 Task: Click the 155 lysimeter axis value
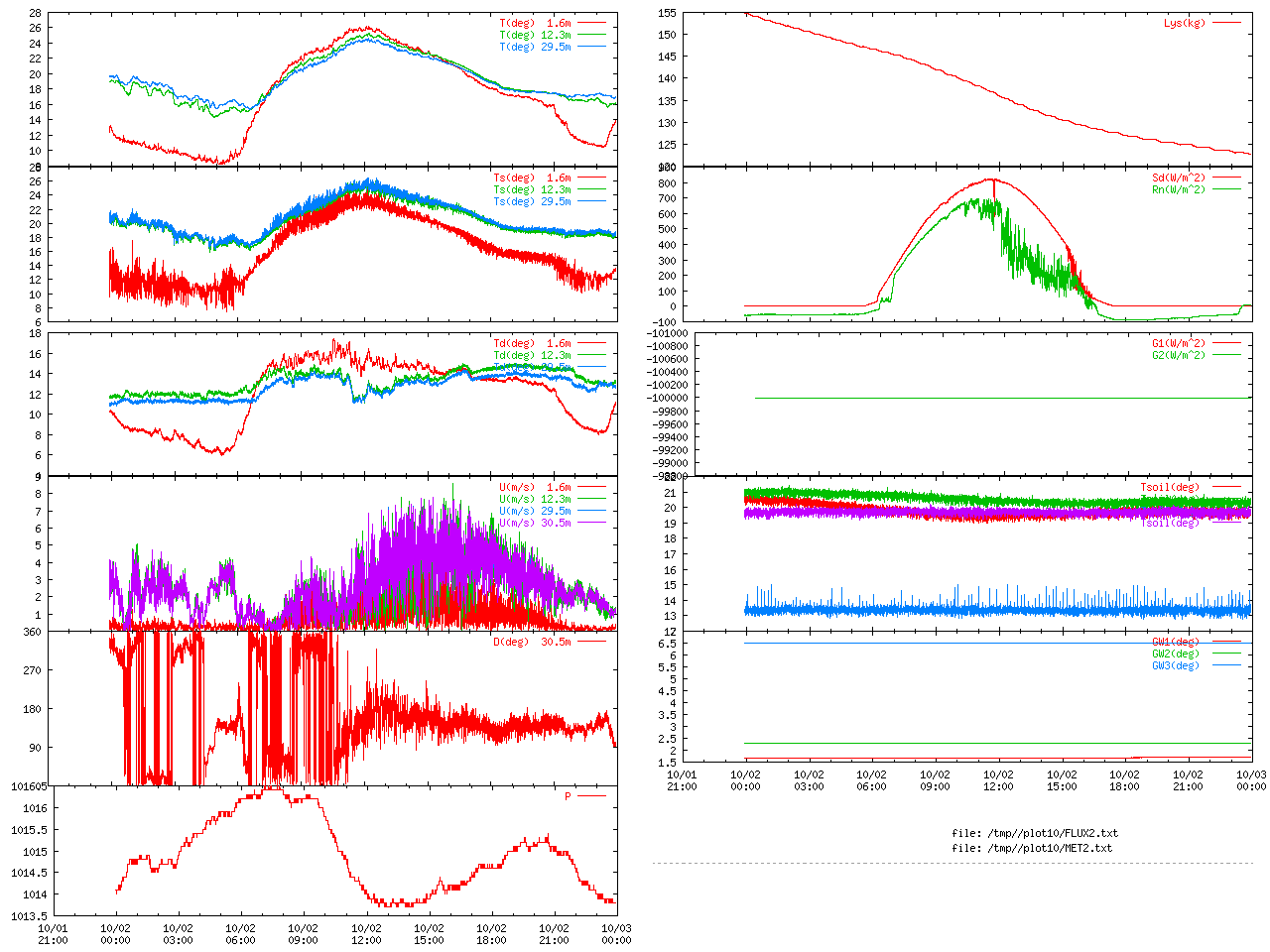[x=667, y=13]
